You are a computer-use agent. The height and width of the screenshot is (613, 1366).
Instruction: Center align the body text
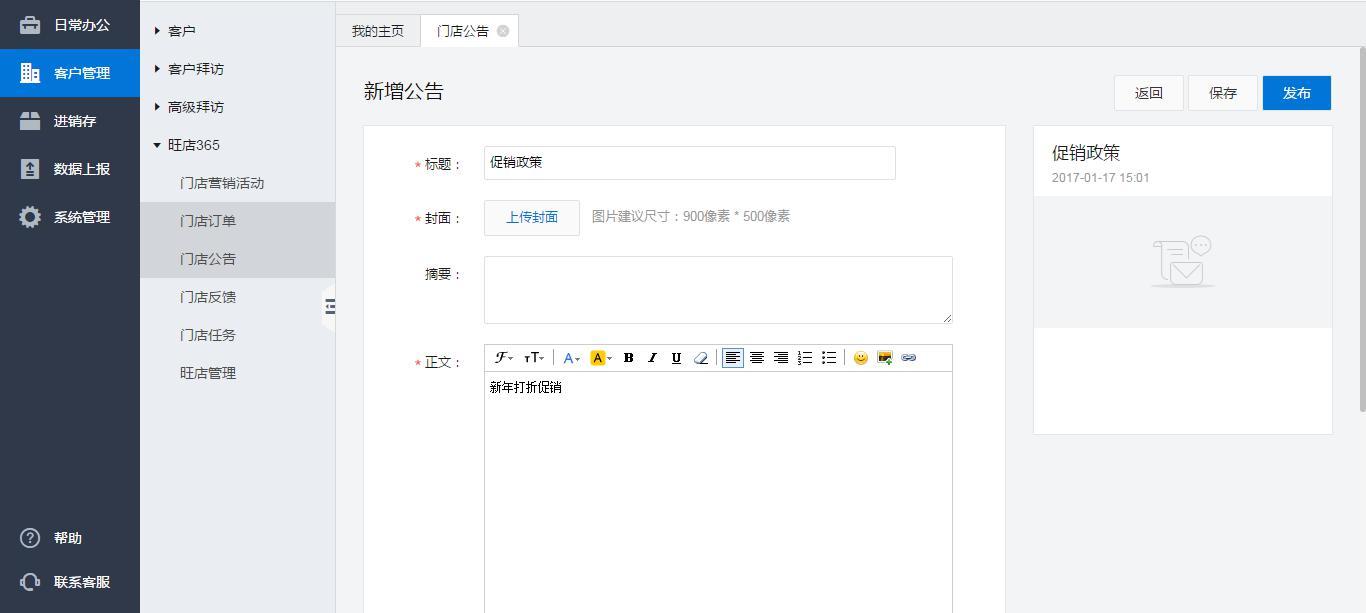pyautogui.click(x=757, y=358)
